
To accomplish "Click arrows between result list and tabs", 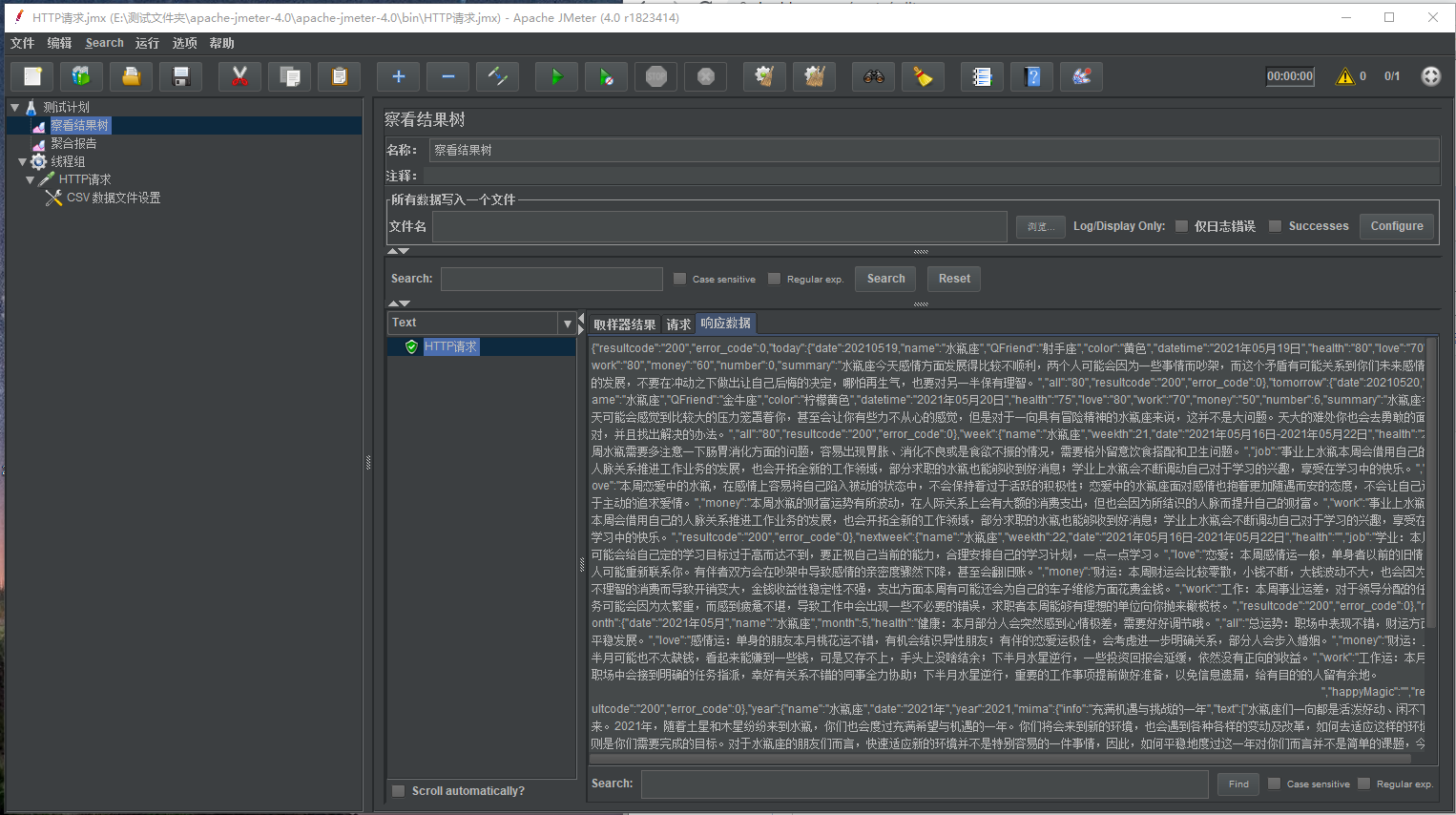I will coord(581,324).
